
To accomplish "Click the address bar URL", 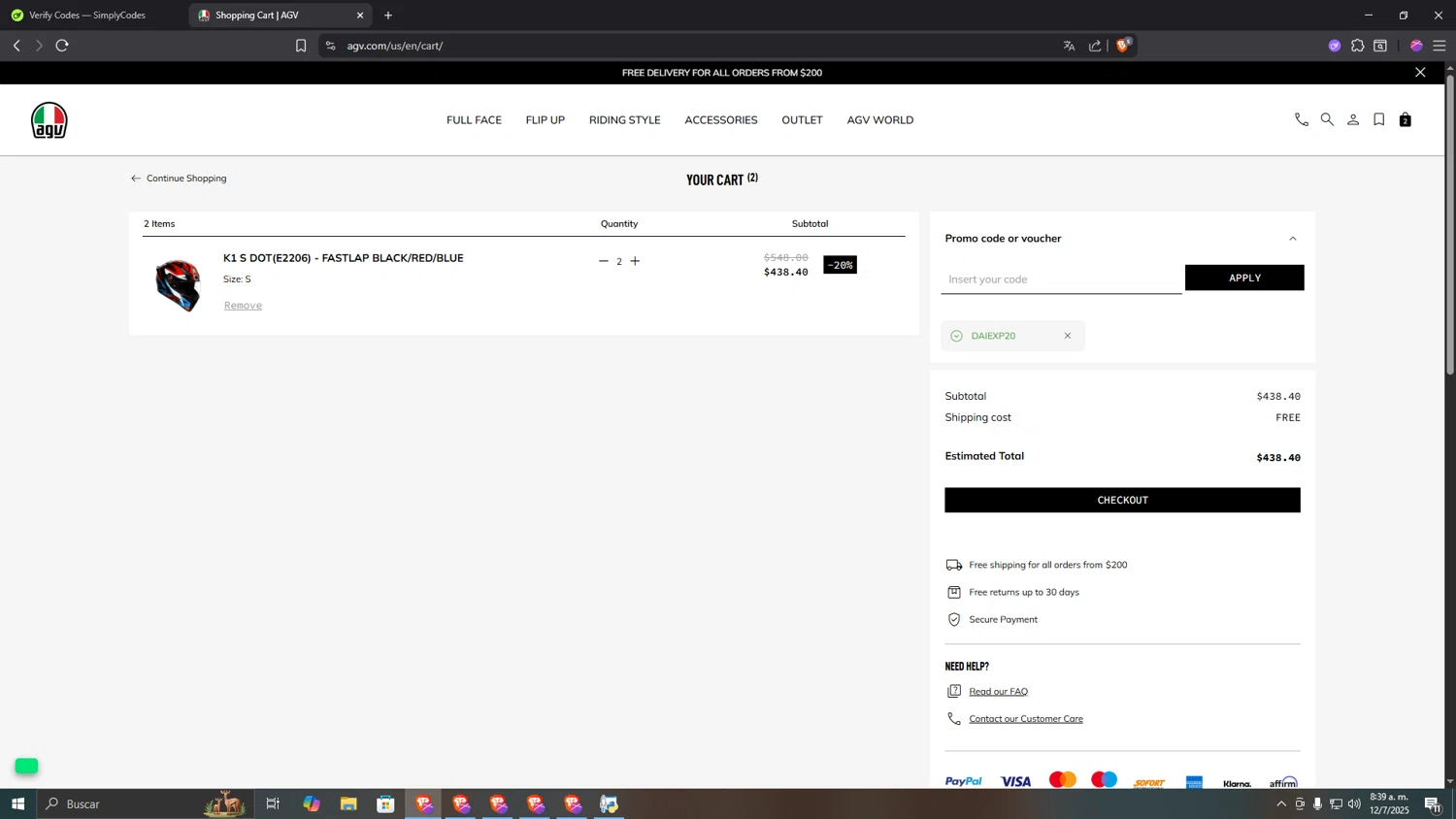I will pos(394,46).
